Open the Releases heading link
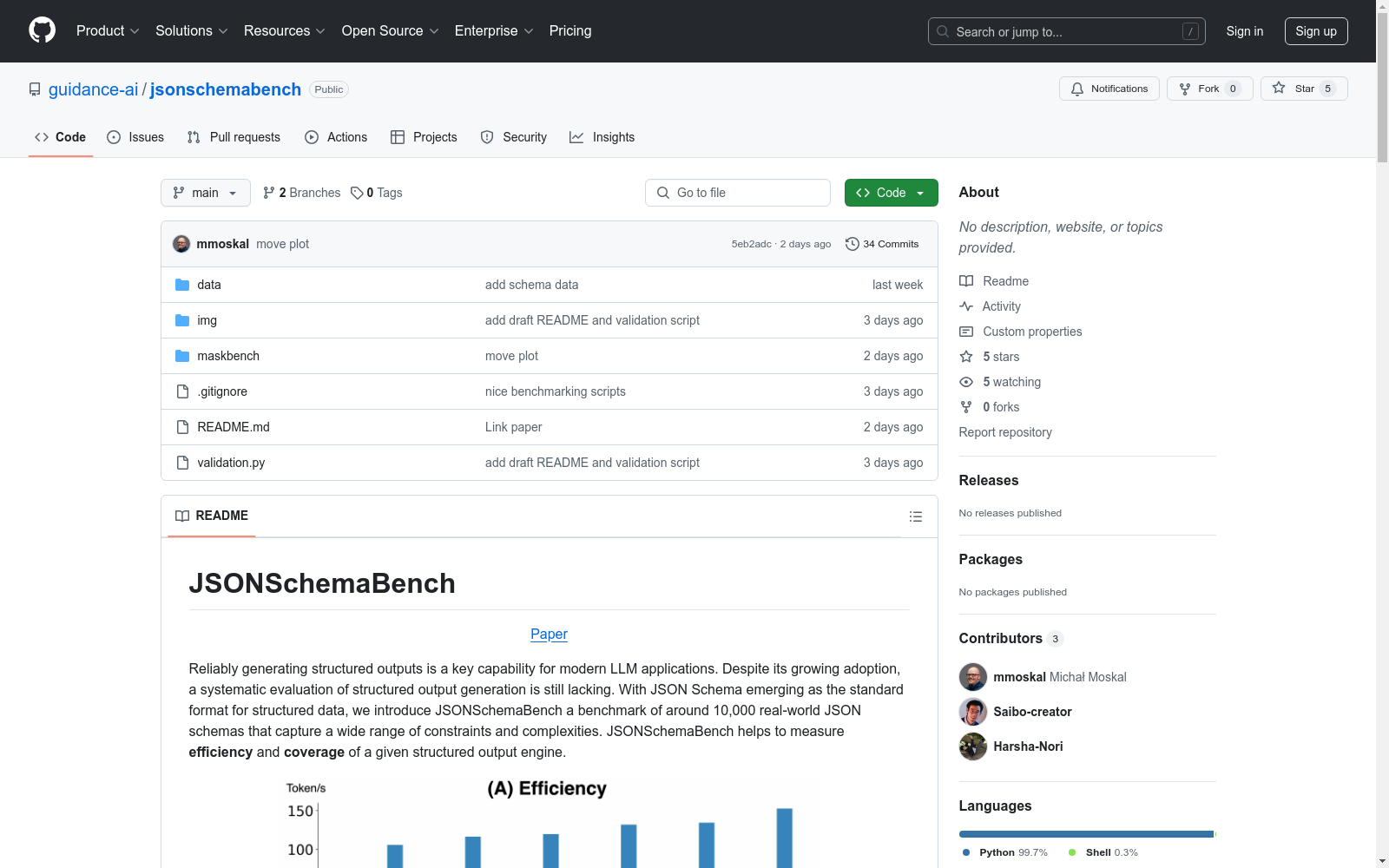The height and width of the screenshot is (868, 1389). (989, 481)
